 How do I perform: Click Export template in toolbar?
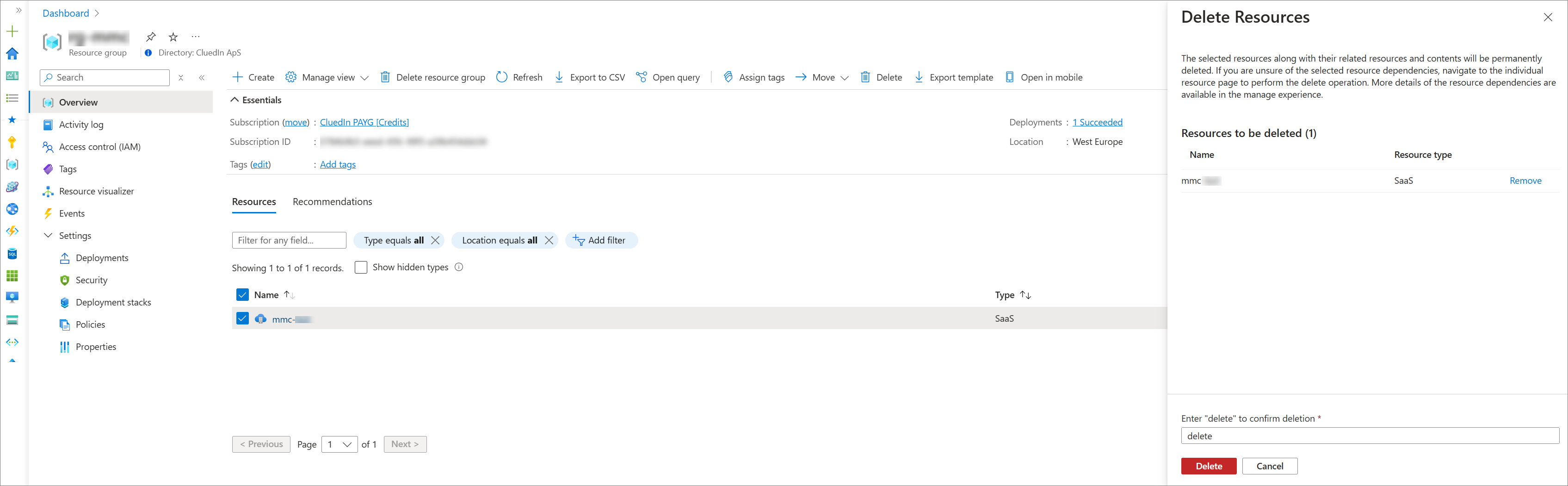tap(954, 77)
